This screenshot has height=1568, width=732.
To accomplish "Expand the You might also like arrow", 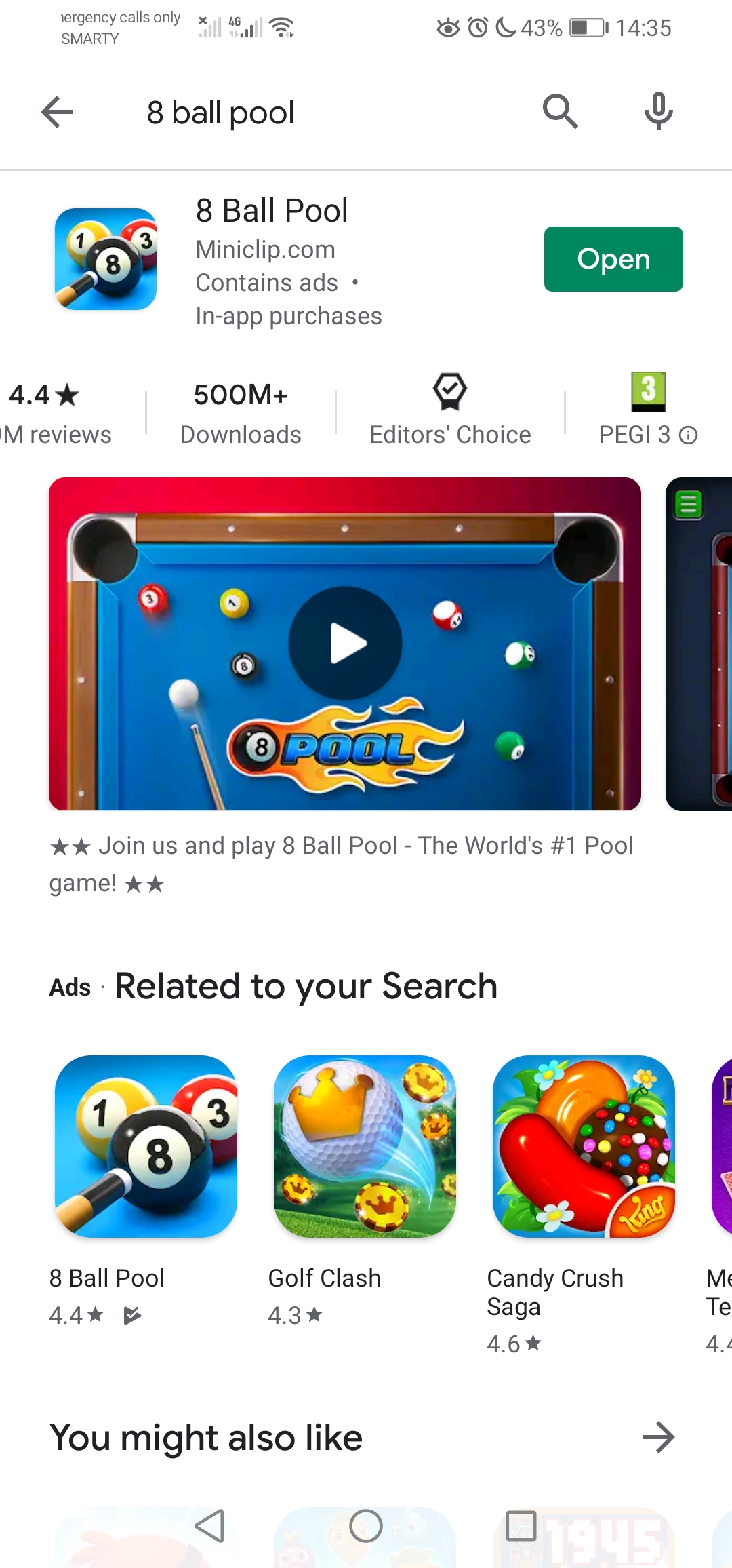I will [658, 1437].
